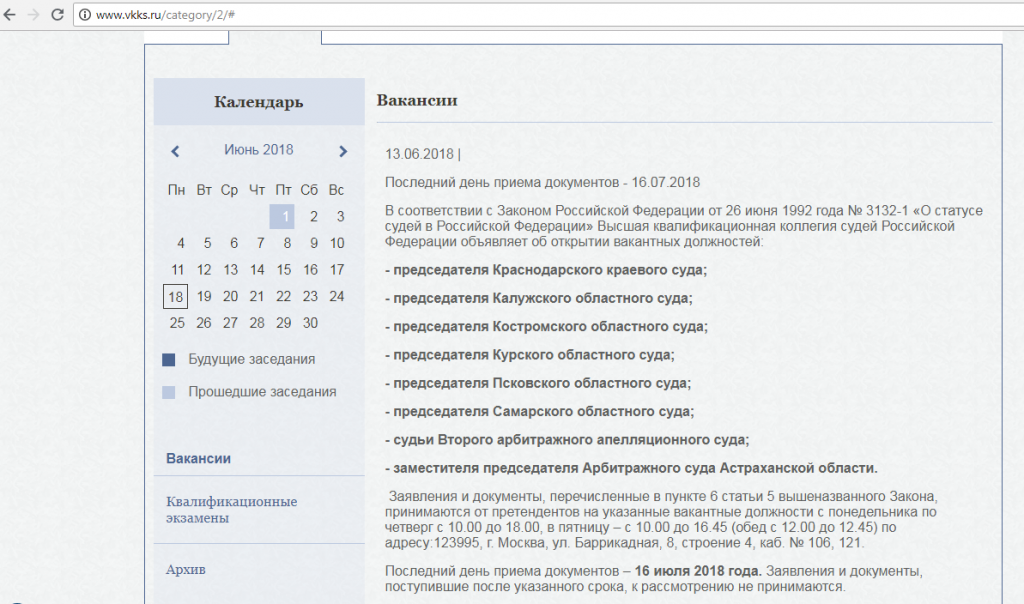Click the line председателя Курского областного суда
Screen dimensions: 1024x604
530,355
